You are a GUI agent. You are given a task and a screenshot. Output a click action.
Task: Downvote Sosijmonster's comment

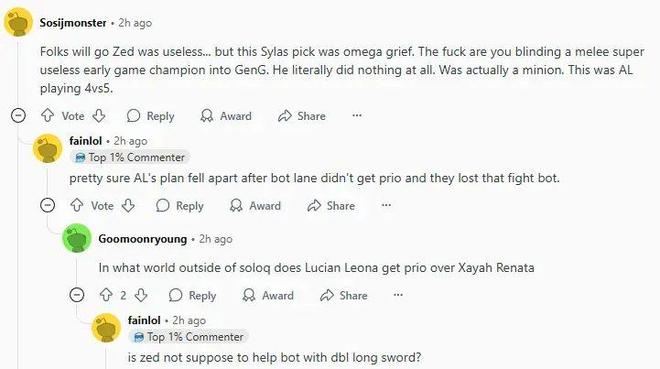[99, 116]
